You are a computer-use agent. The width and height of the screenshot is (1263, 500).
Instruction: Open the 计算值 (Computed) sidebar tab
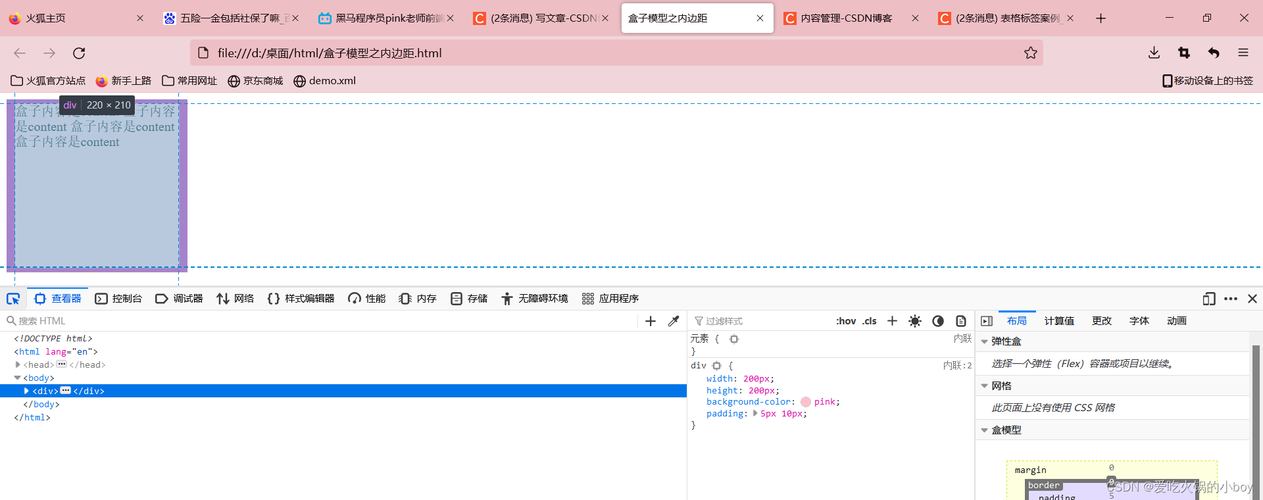tap(1059, 321)
